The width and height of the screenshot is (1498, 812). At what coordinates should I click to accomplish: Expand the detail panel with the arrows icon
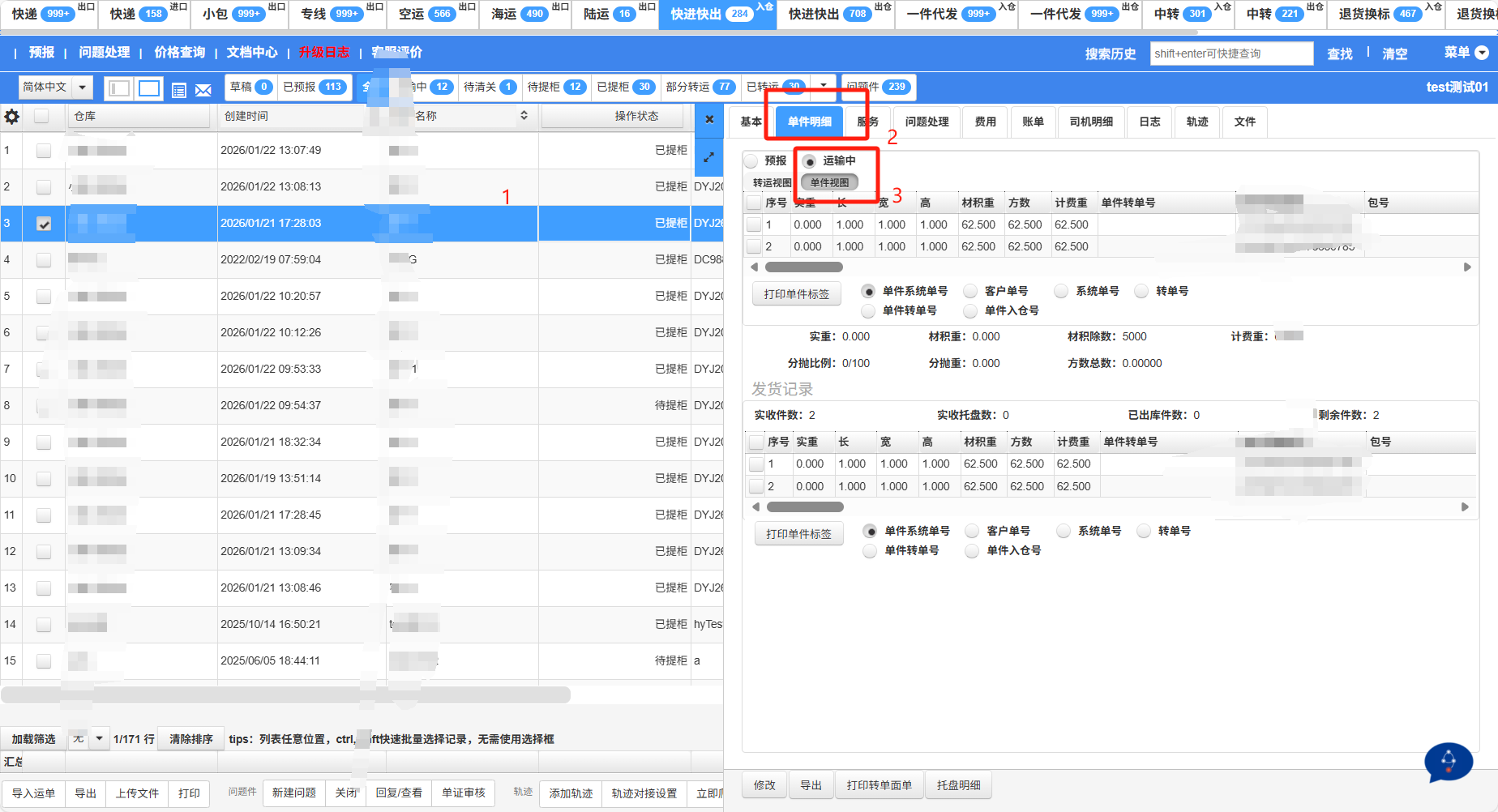point(709,157)
